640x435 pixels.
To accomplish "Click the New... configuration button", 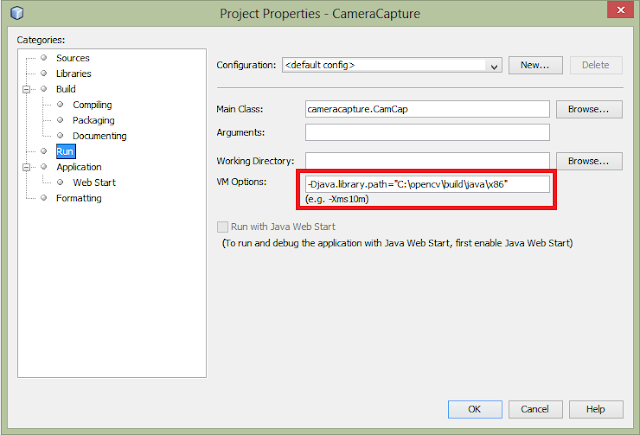I will tap(535, 65).
